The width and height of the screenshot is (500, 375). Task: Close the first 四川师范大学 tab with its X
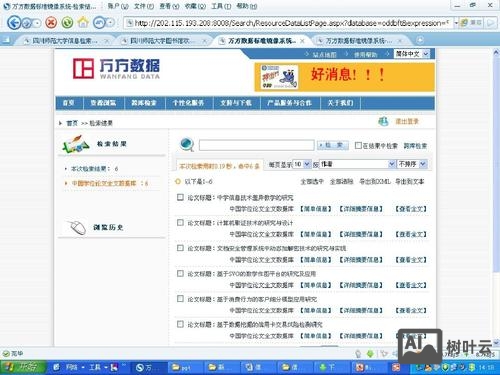[107, 41]
